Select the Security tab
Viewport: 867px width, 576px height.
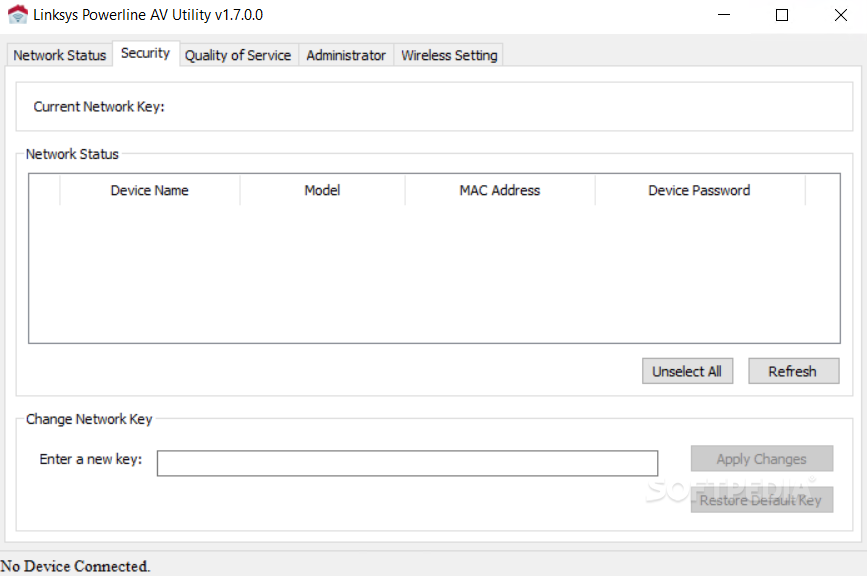pyautogui.click(x=145, y=54)
